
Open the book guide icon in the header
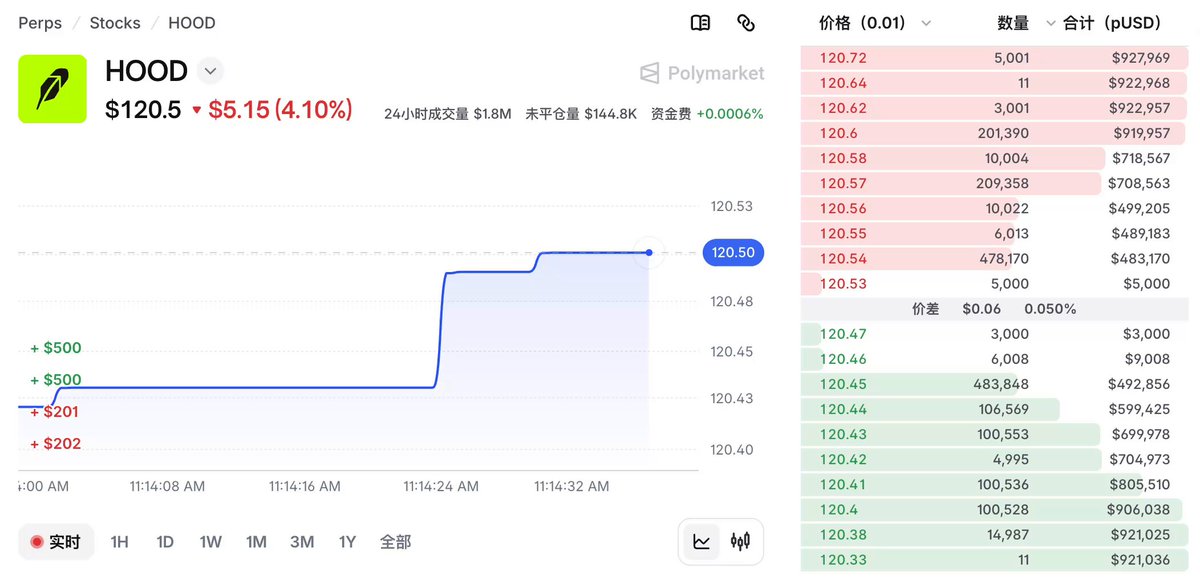(700, 22)
